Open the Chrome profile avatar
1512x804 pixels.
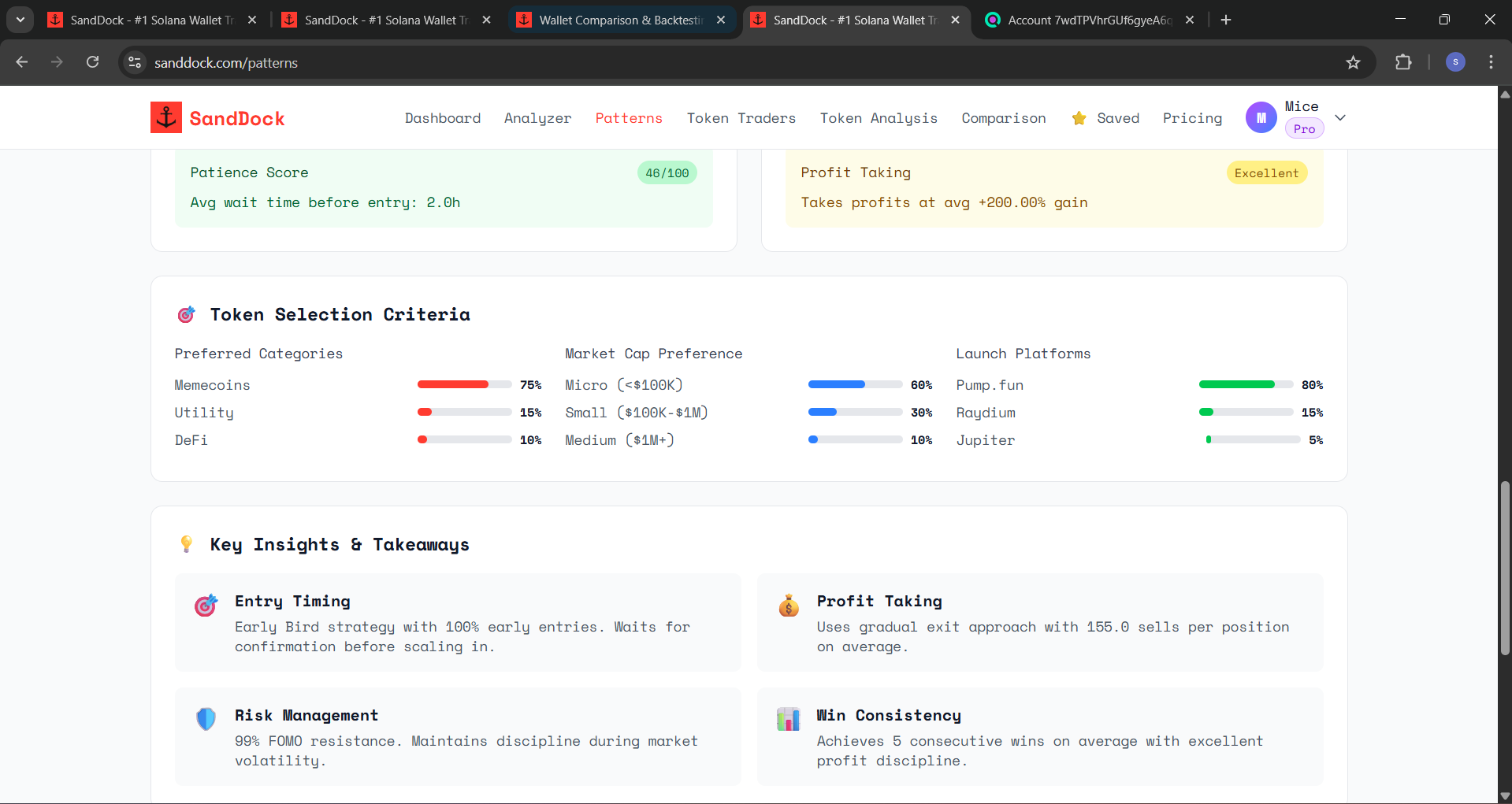tap(1455, 62)
